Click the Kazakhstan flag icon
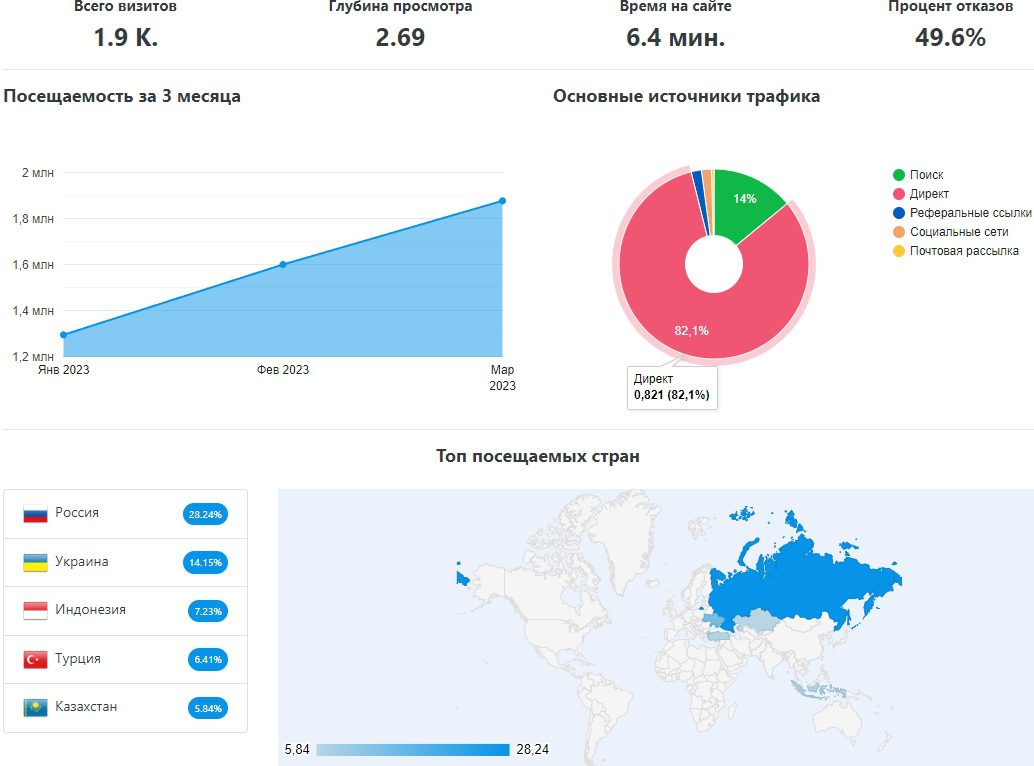 35,708
